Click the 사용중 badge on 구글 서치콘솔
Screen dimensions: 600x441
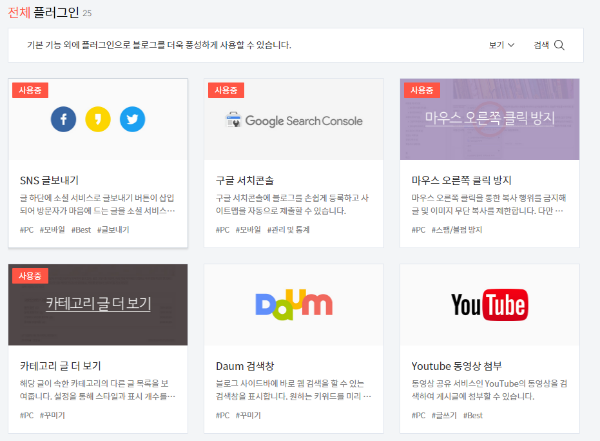point(226,90)
